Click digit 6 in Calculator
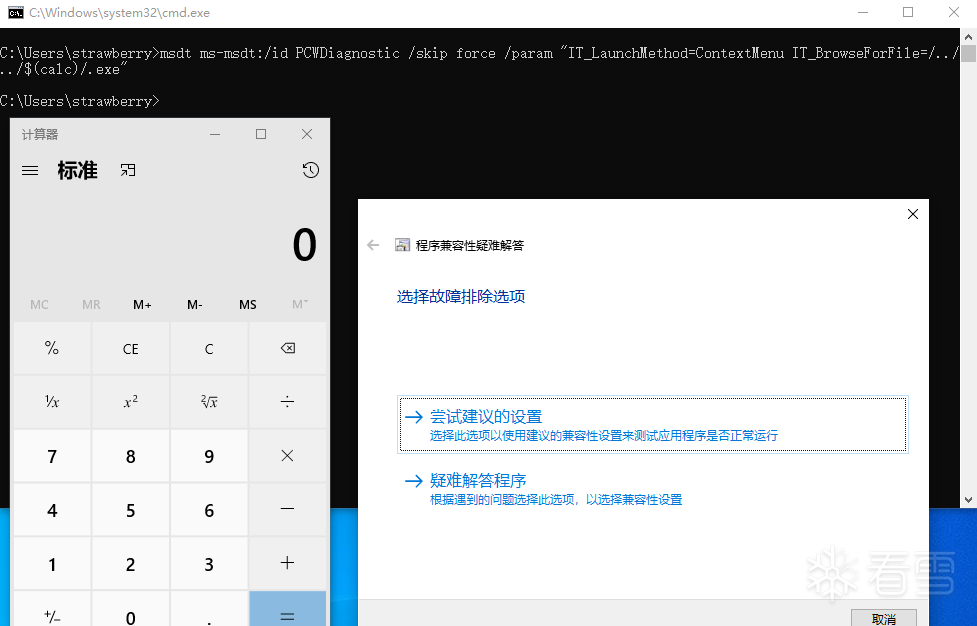The width and height of the screenshot is (977, 626). pos(209,510)
